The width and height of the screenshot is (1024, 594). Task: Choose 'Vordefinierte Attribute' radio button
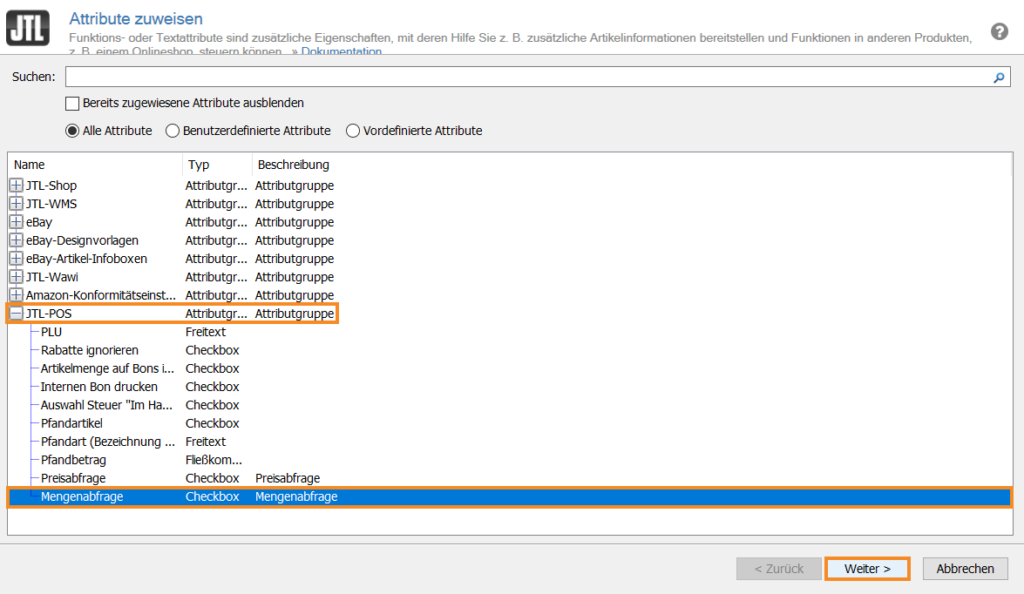pos(353,131)
